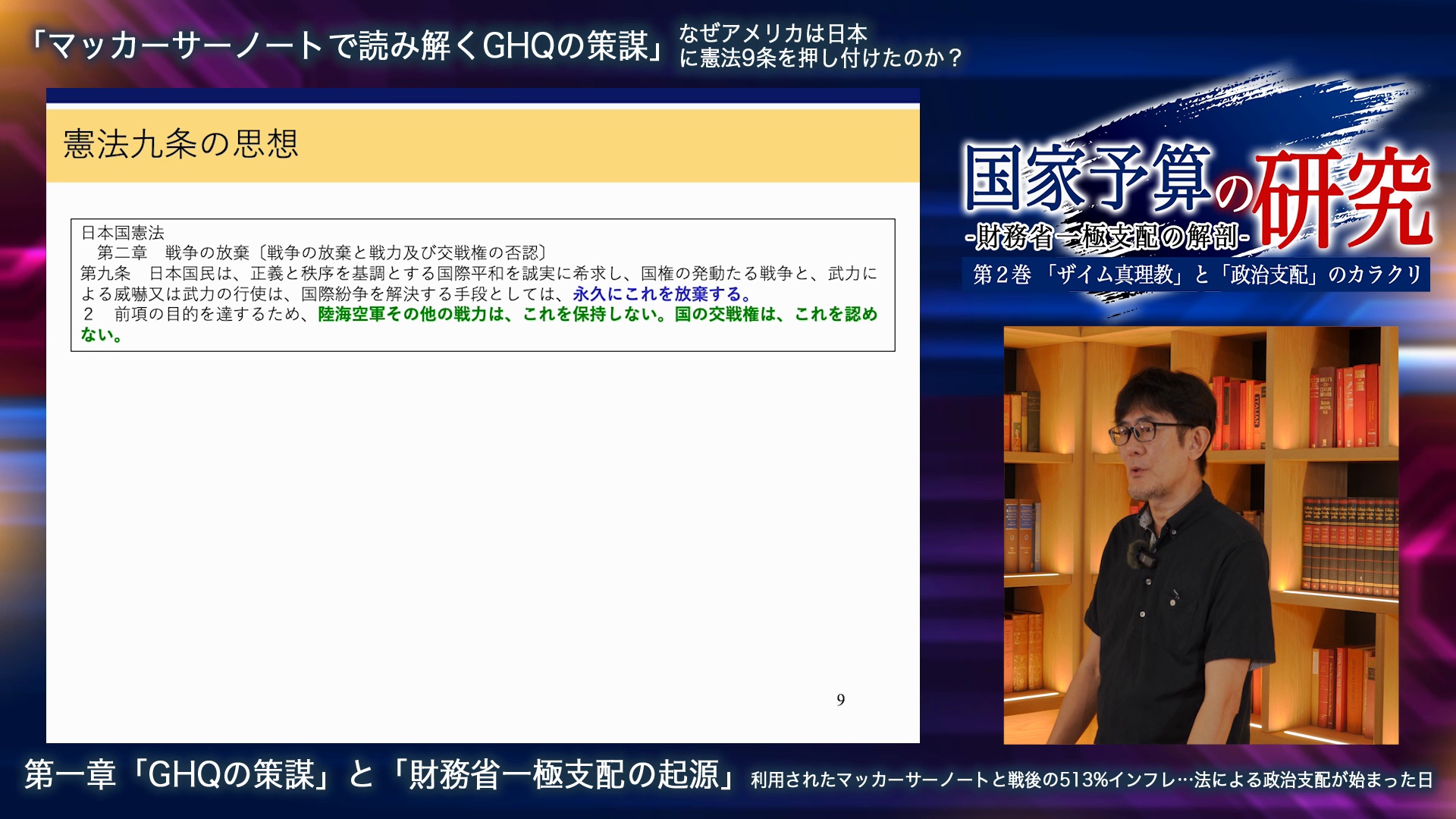The width and height of the screenshot is (1456, 819).
Task: Click the green text 国の交戦権は
Action: (x=728, y=314)
